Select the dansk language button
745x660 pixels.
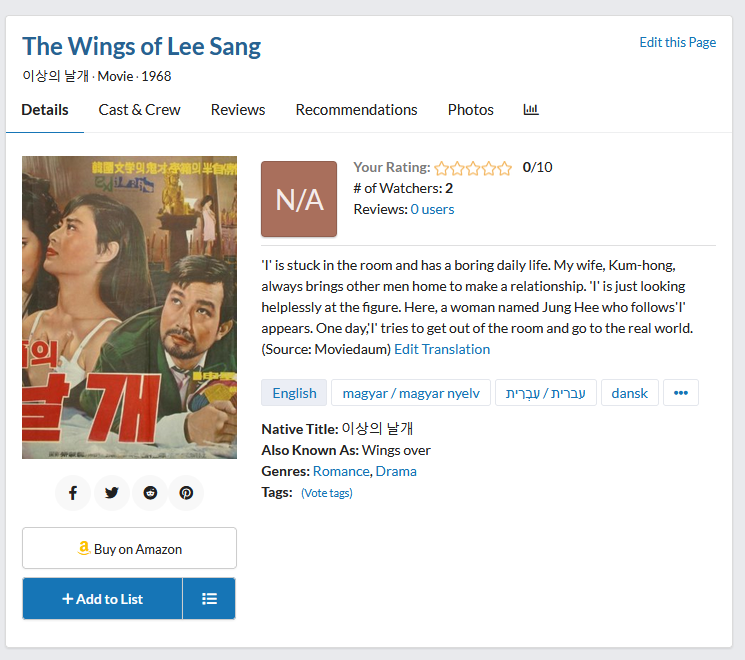point(630,392)
